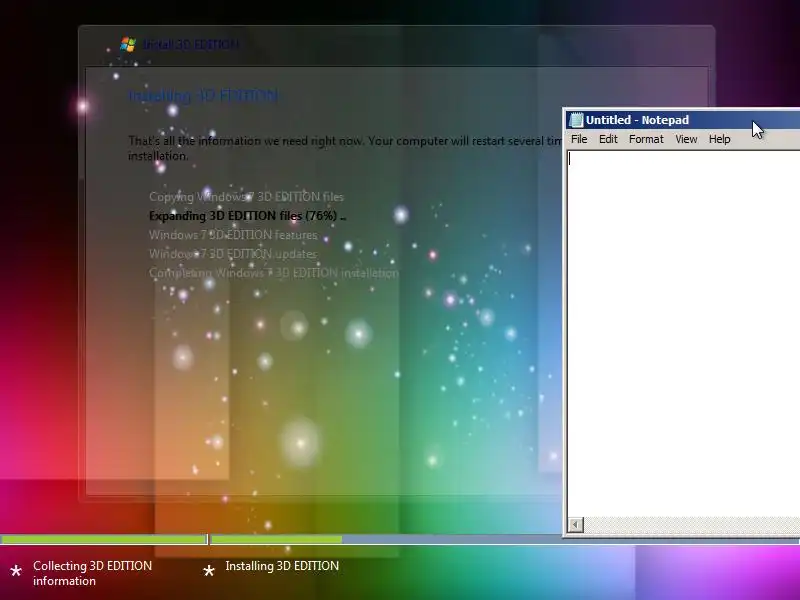The image size is (800, 600).
Task: Click the Notepad horizontal scrollbar left arrow
Action: point(576,524)
